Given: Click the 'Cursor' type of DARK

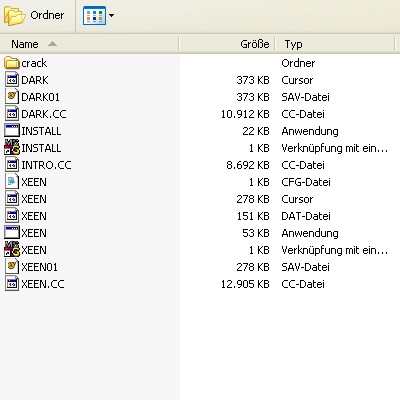Looking at the screenshot, I should [297, 80].
